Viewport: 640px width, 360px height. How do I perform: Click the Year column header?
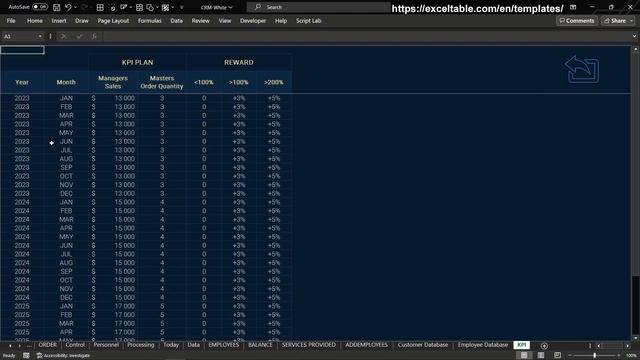coord(22,82)
